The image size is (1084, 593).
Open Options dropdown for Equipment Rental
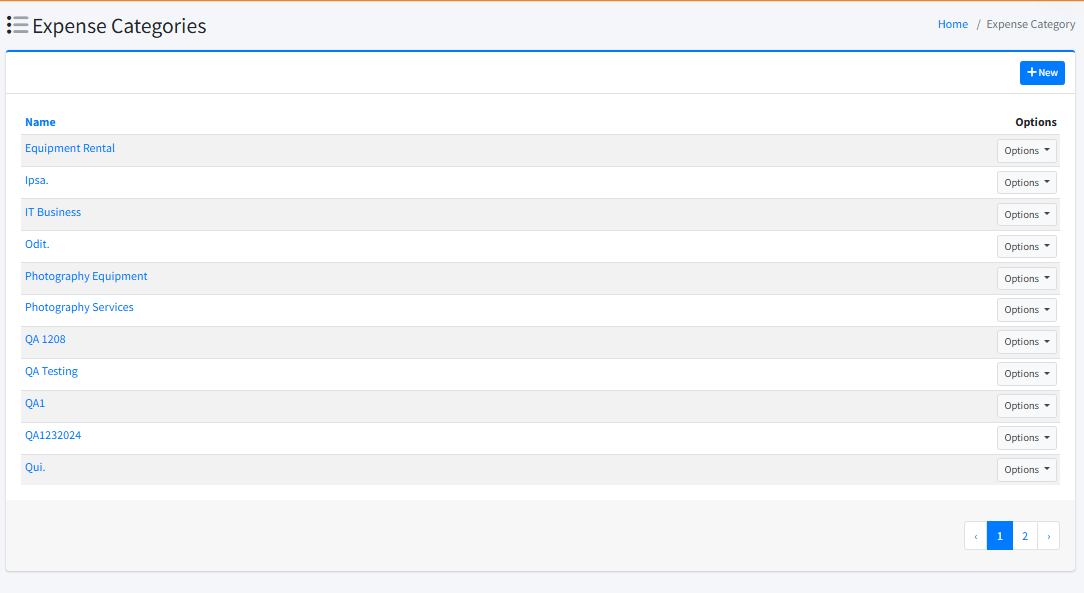click(1026, 151)
